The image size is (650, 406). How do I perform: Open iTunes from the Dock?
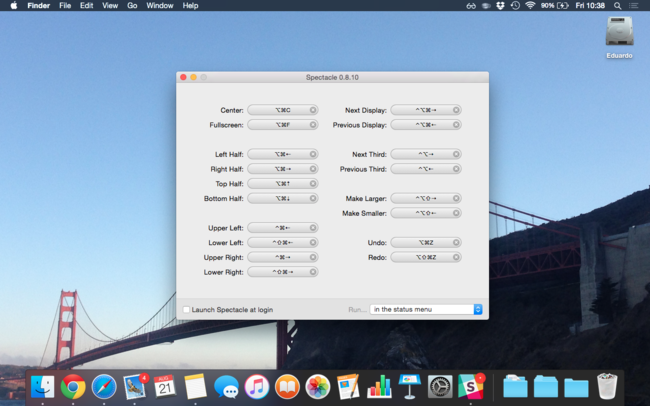(x=257, y=387)
